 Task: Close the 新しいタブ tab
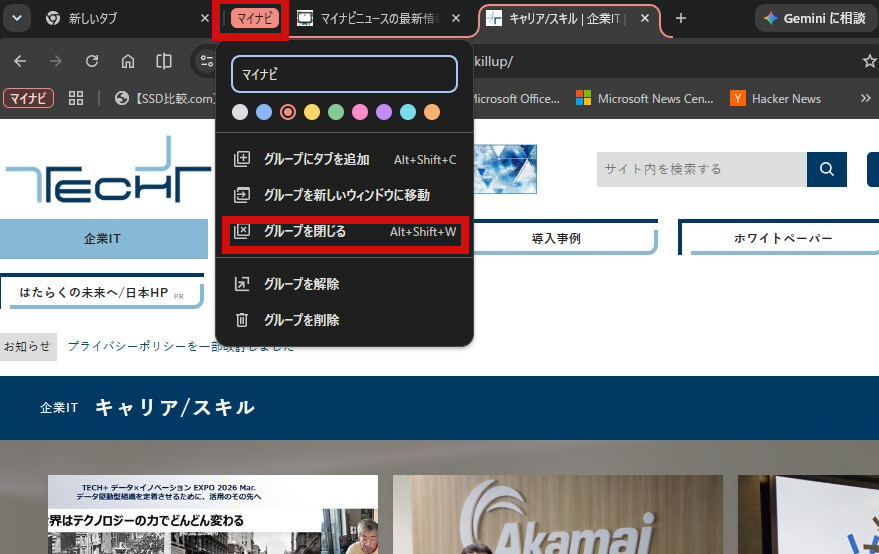point(205,19)
